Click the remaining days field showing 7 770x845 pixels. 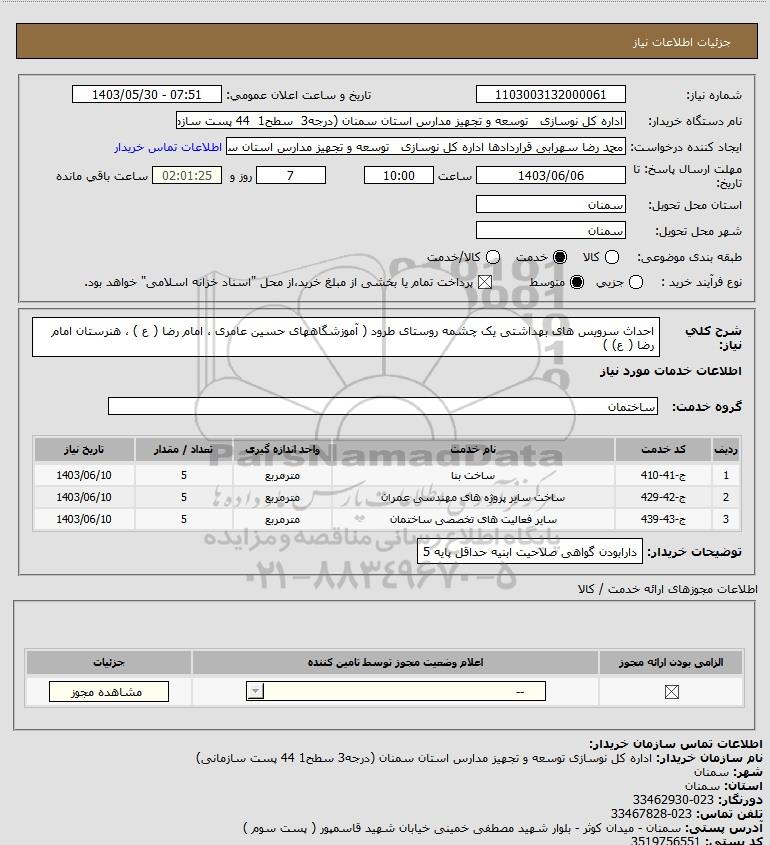(x=290, y=176)
